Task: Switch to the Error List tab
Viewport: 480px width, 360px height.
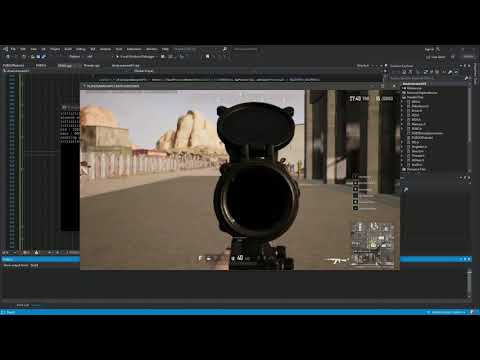Action: pos(23,305)
